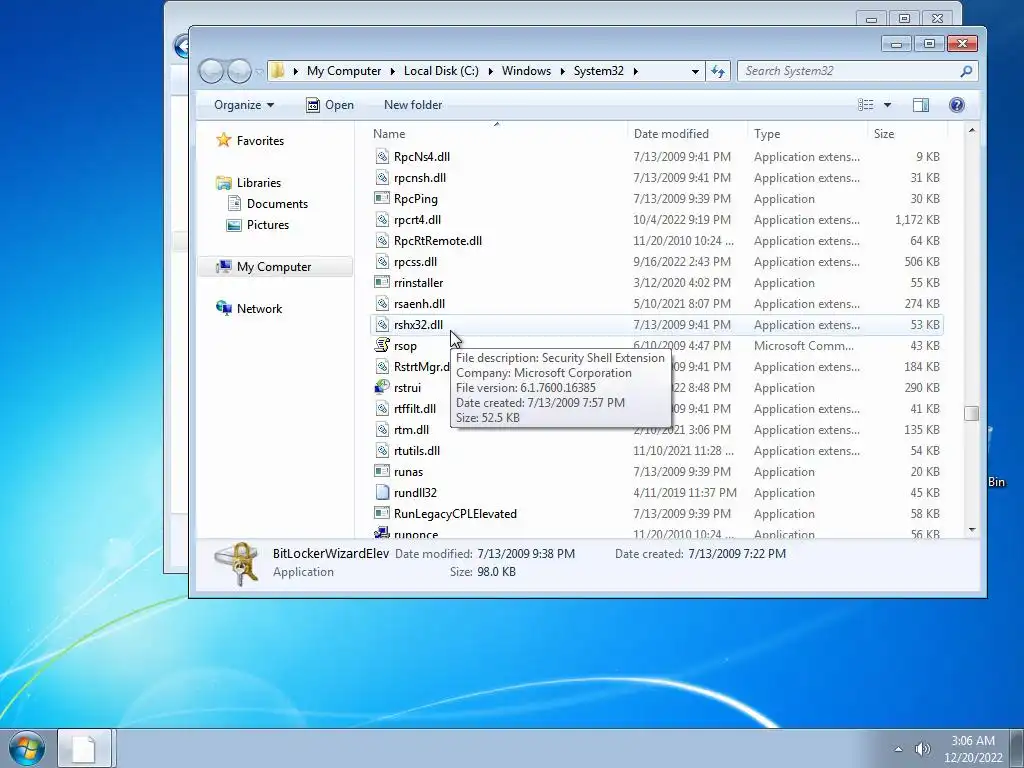Click the Forward navigation arrow button
The image size is (1024, 768).
pos(239,71)
